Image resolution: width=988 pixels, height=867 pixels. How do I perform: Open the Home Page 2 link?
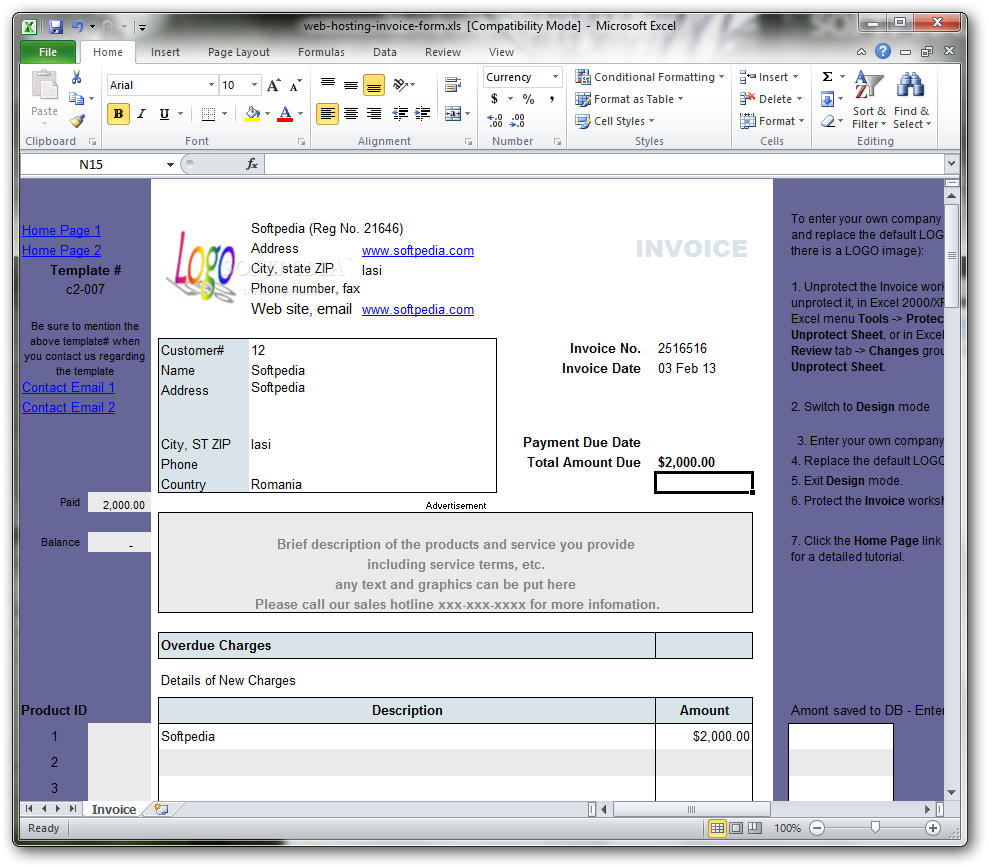coord(61,251)
